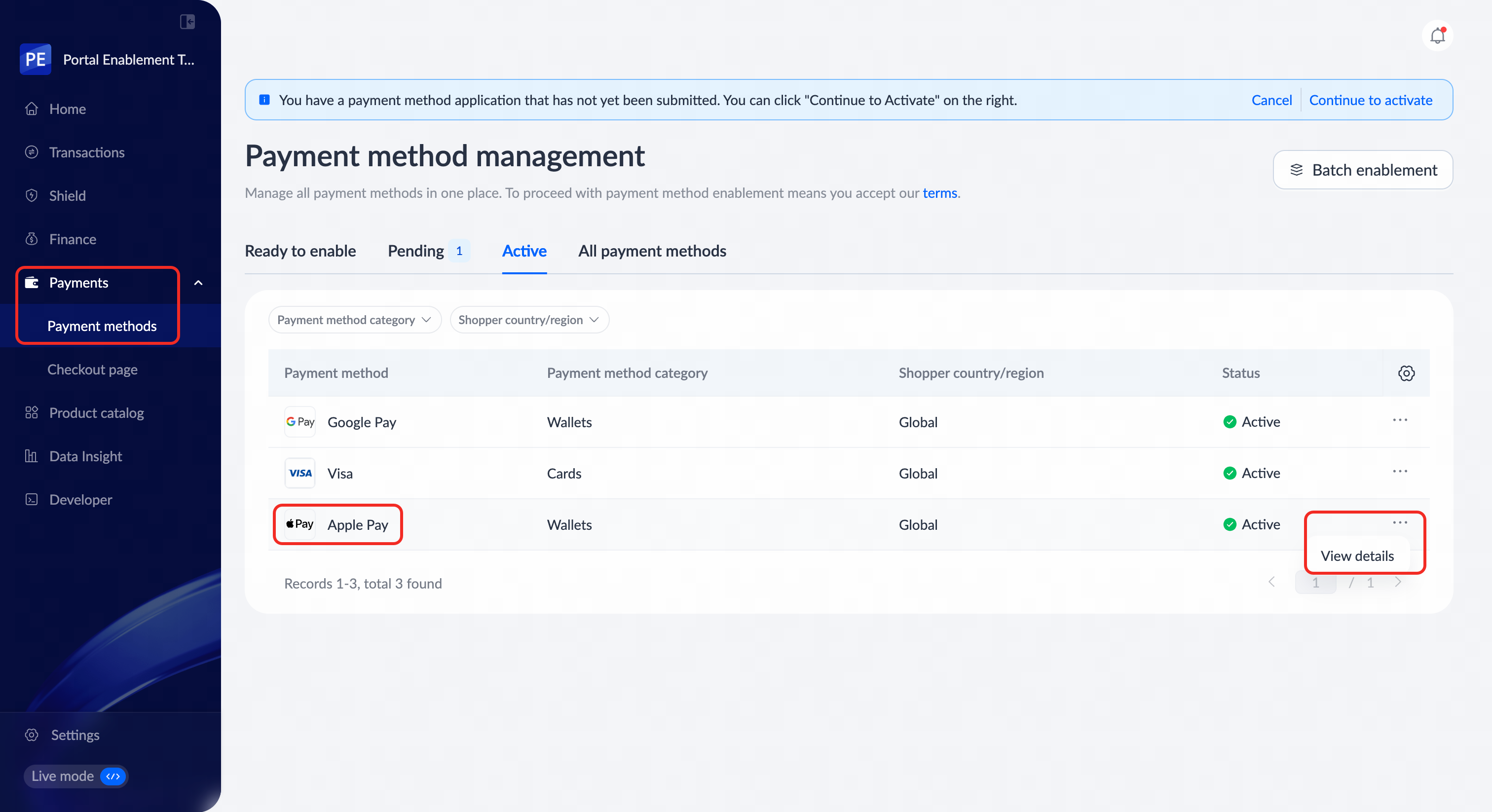
Task: Click the Batch enablement button
Action: pos(1362,170)
